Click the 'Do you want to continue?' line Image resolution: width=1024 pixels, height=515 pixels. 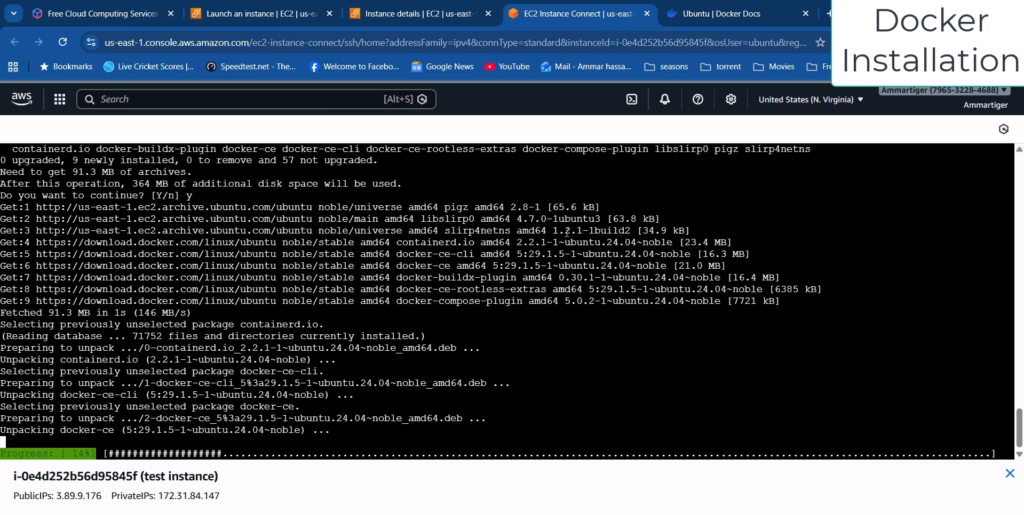[96, 195]
